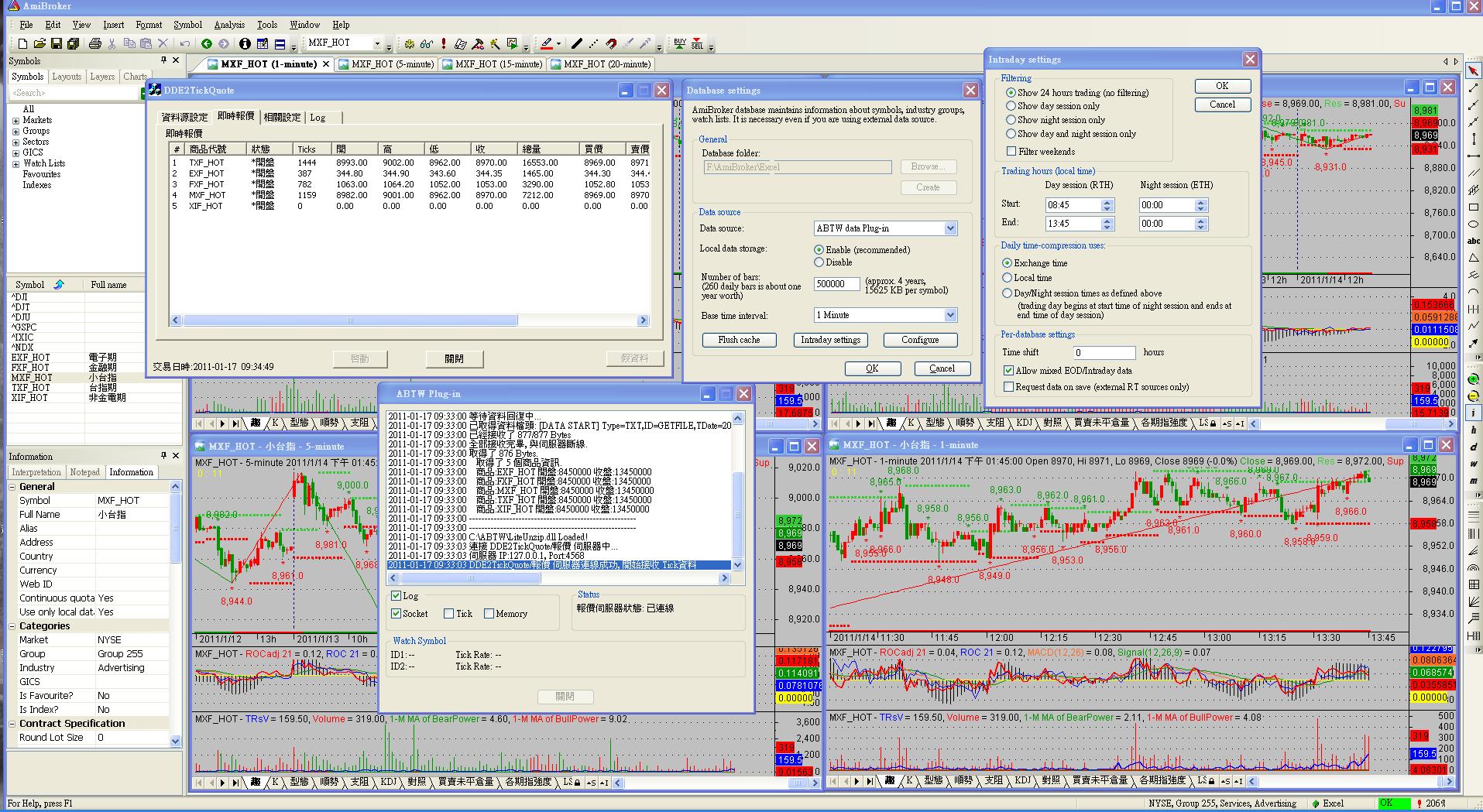Viewport: 1483px width, 812px height.
Task: Select the abc text drawing tool
Action: [1474, 242]
